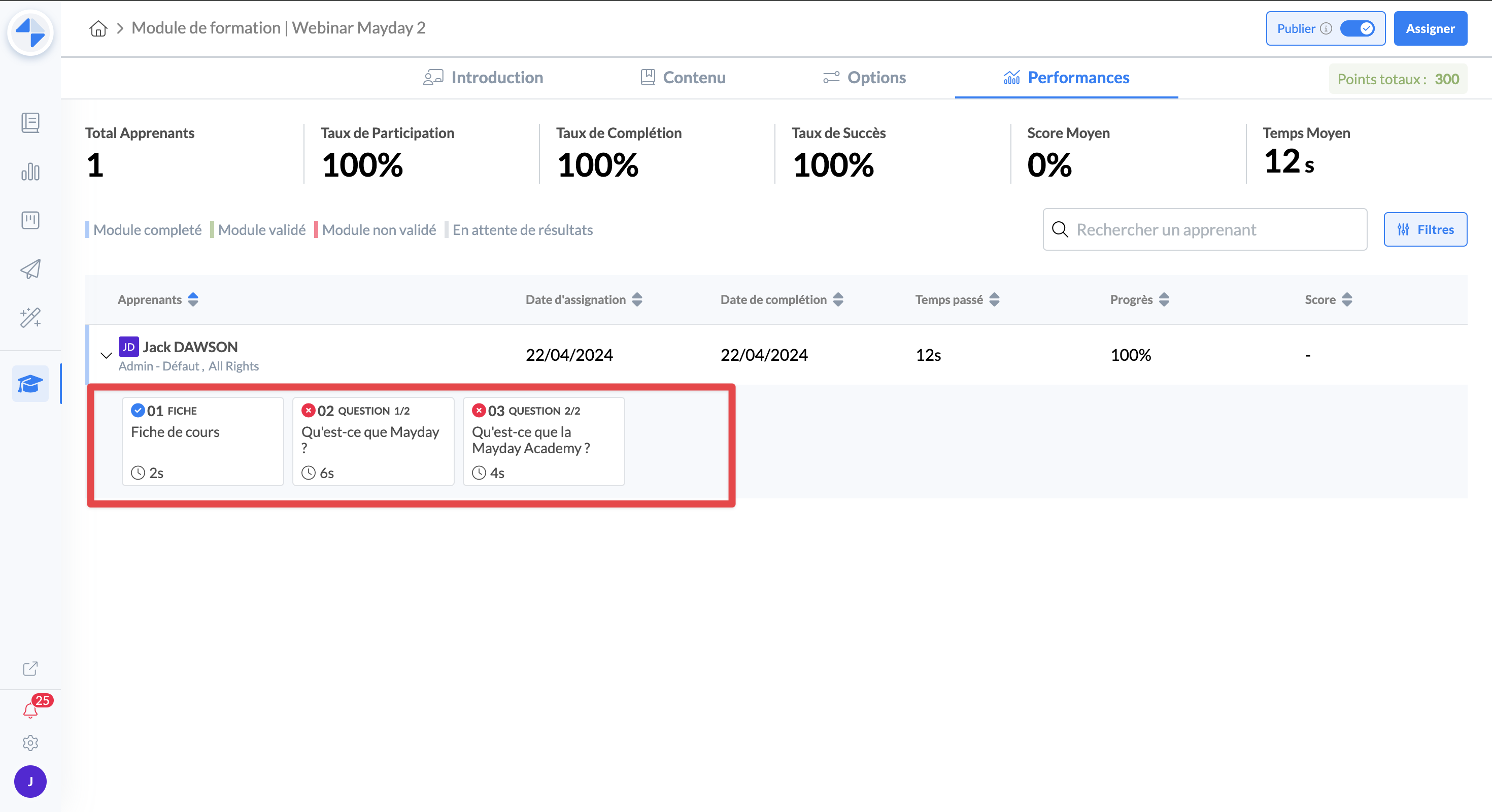Click the home breadcrumb icon
1492x812 pixels.
[98, 28]
